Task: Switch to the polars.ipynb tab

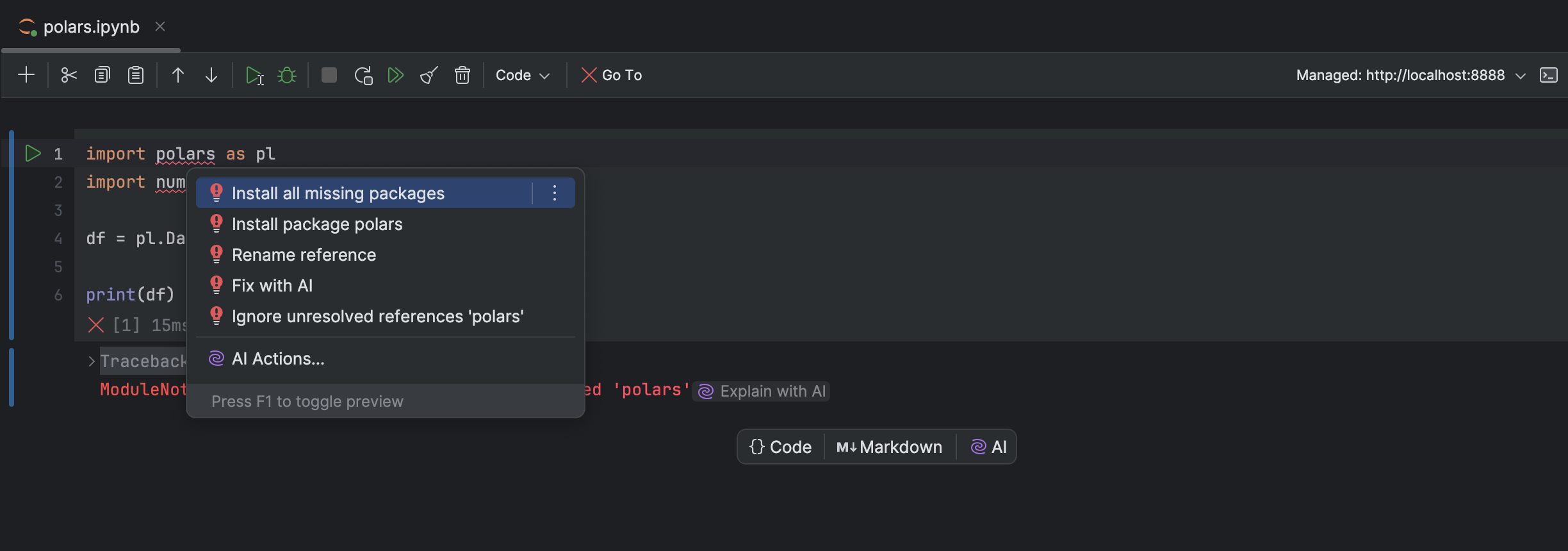Action: [x=91, y=27]
